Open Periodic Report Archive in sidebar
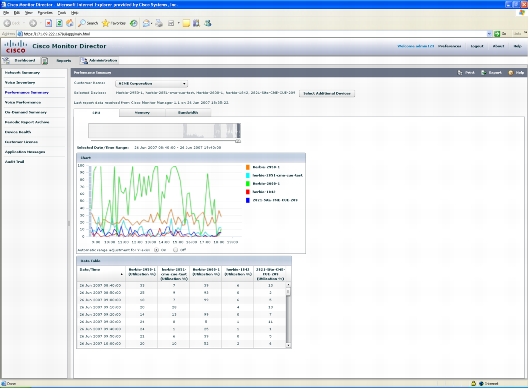The image size is (530, 389). (27, 122)
